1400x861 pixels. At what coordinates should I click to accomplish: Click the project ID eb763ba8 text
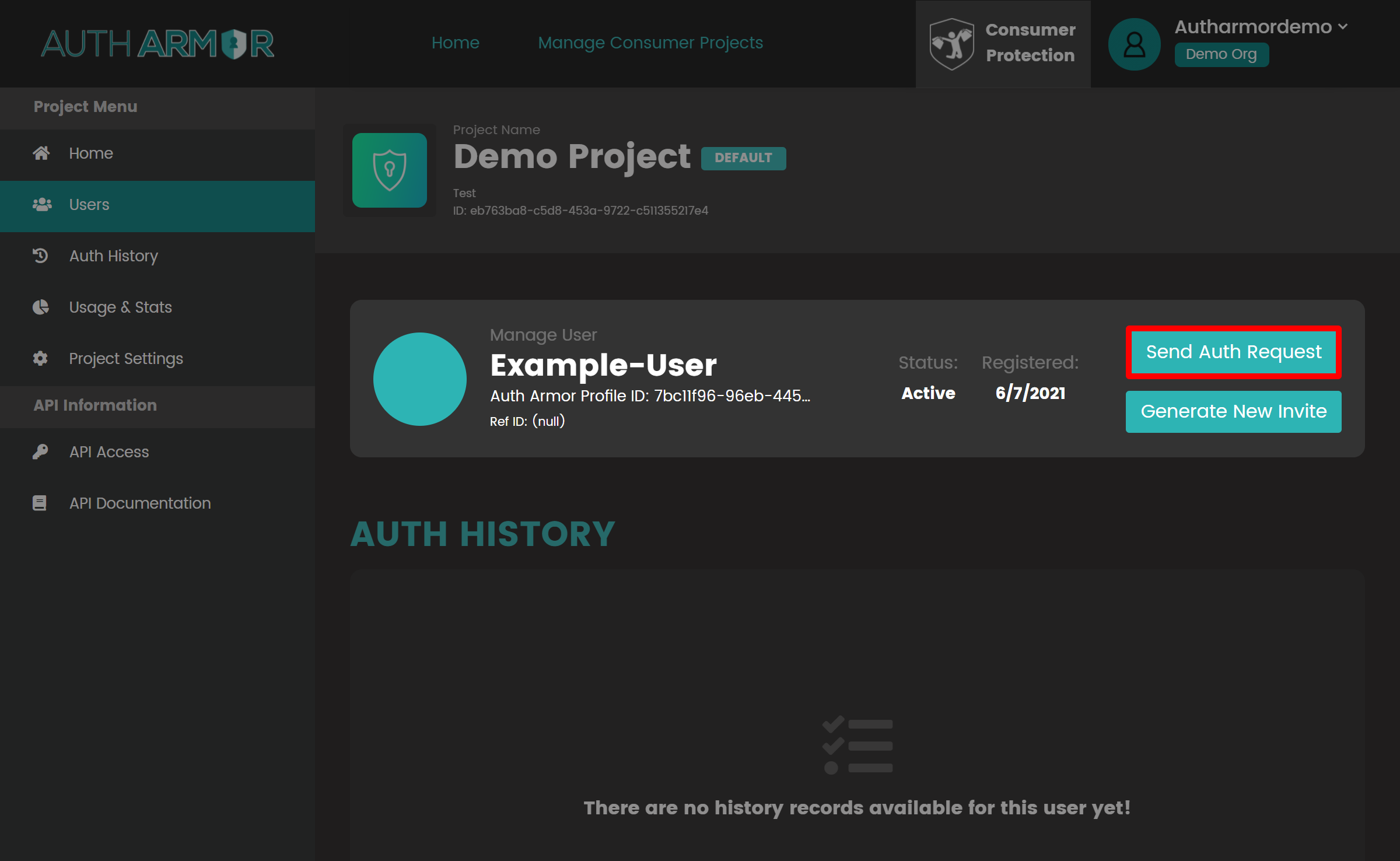click(x=580, y=211)
